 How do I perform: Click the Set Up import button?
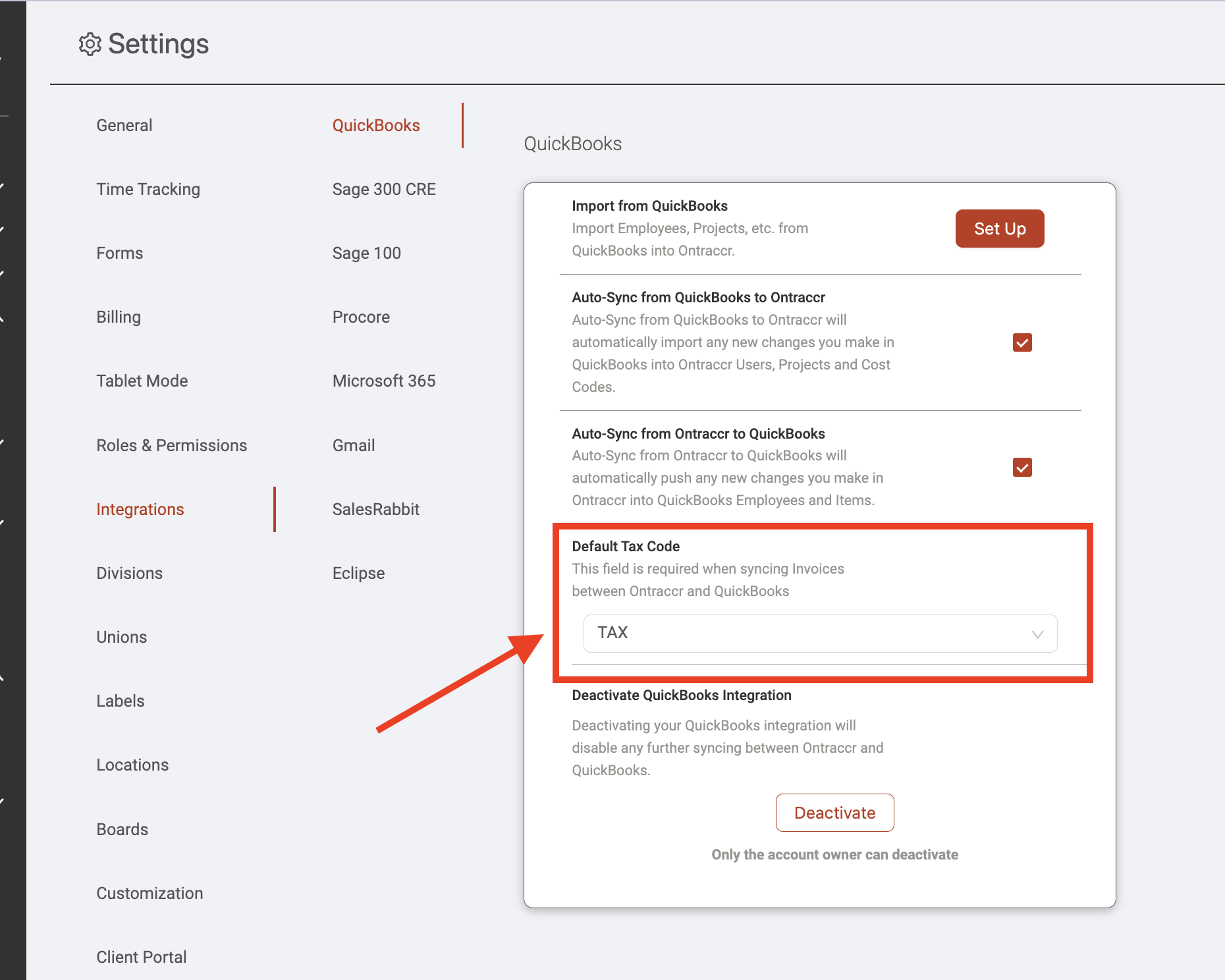coord(1000,229)
